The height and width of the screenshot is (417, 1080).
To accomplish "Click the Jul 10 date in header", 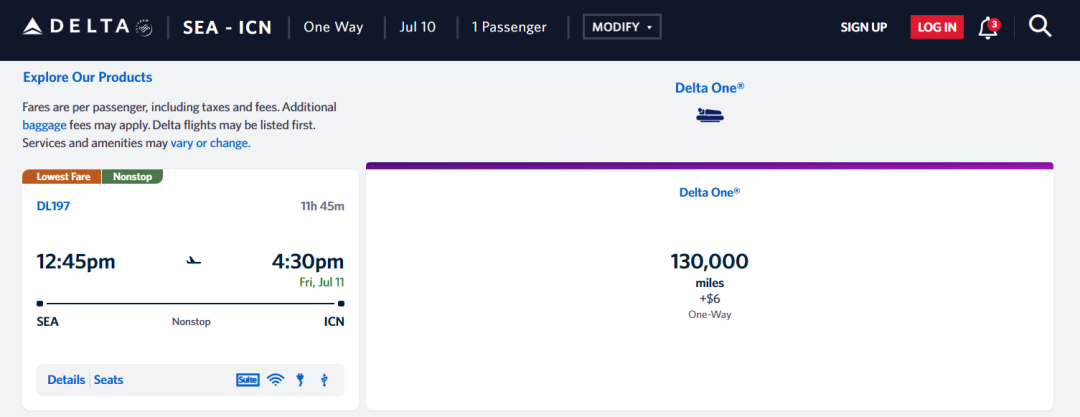I will pos(415,27).
